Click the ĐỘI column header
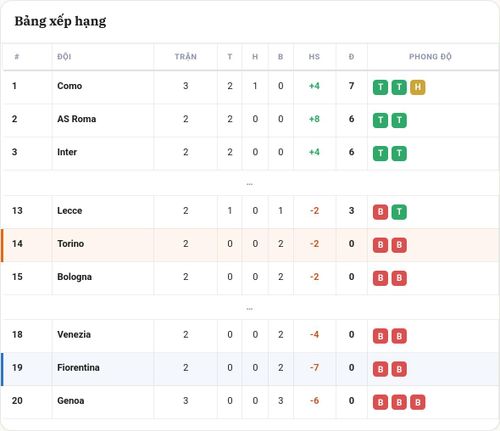The width and height of the screenshot is (500, 431). click(x=64, y=57)
